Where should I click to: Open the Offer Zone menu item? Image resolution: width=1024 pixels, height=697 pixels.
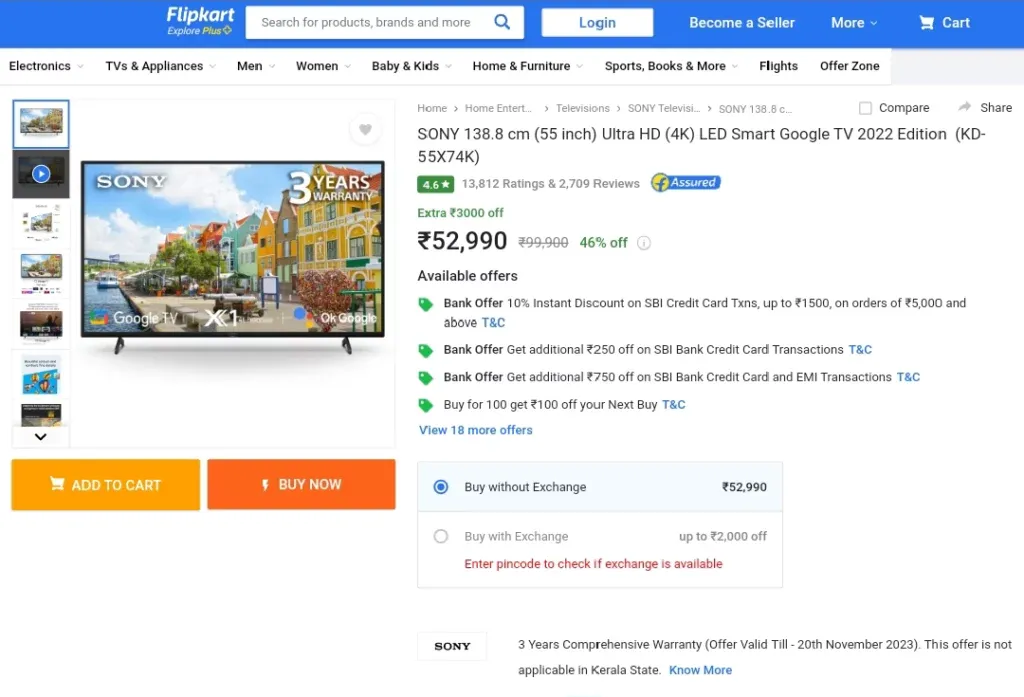click(850, 66)
